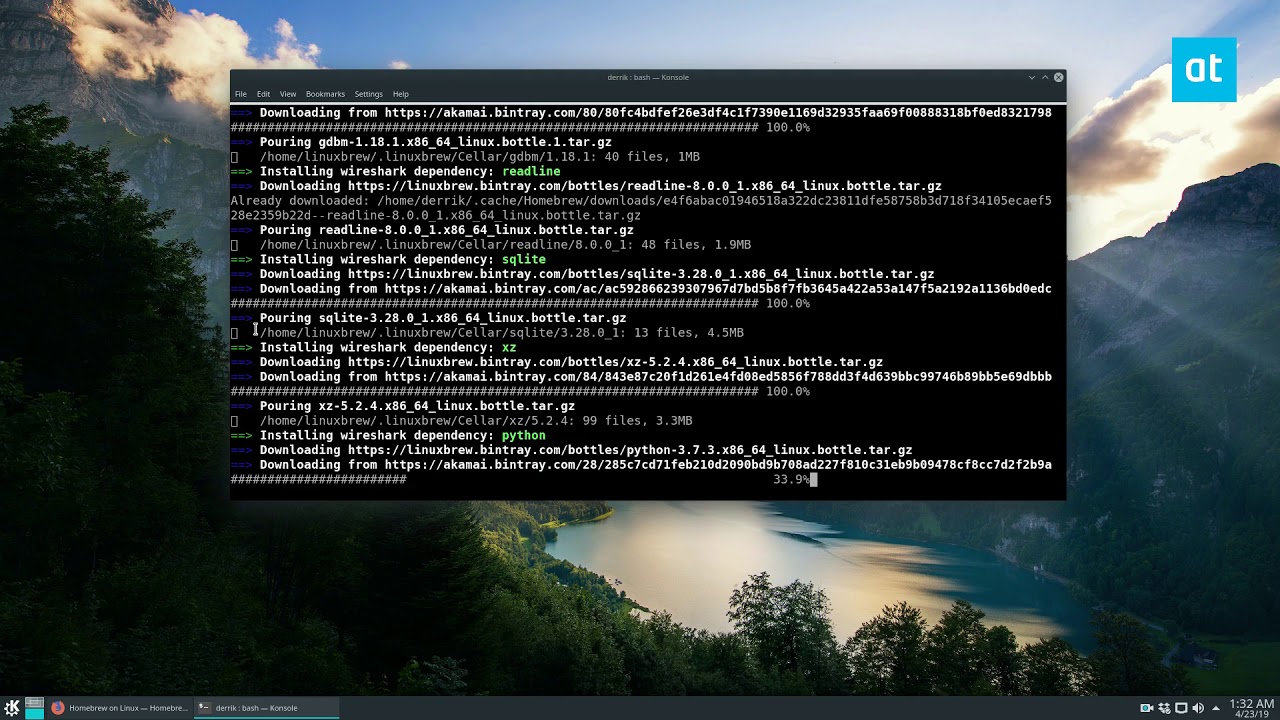Click 'Pouring sqlite-3.28.0_1' line
This screenshot has width=1280, height=720.
pyautogui.click(x=443, y=318)
